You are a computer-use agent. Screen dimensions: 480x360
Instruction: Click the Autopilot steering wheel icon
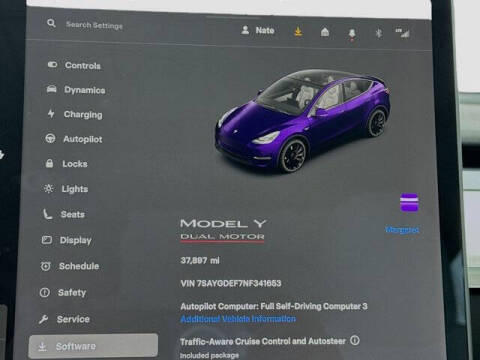50,138
